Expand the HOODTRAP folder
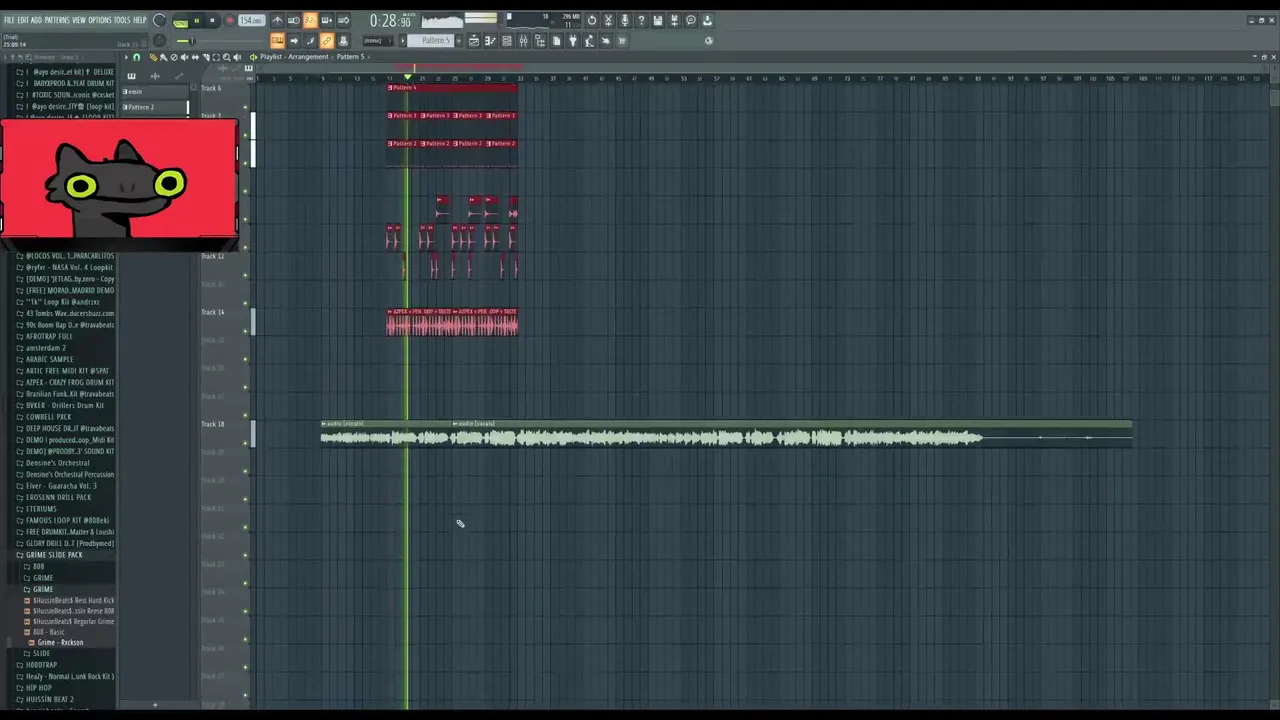This screenshot has height=720, width=1280. [x=41, y=665]
